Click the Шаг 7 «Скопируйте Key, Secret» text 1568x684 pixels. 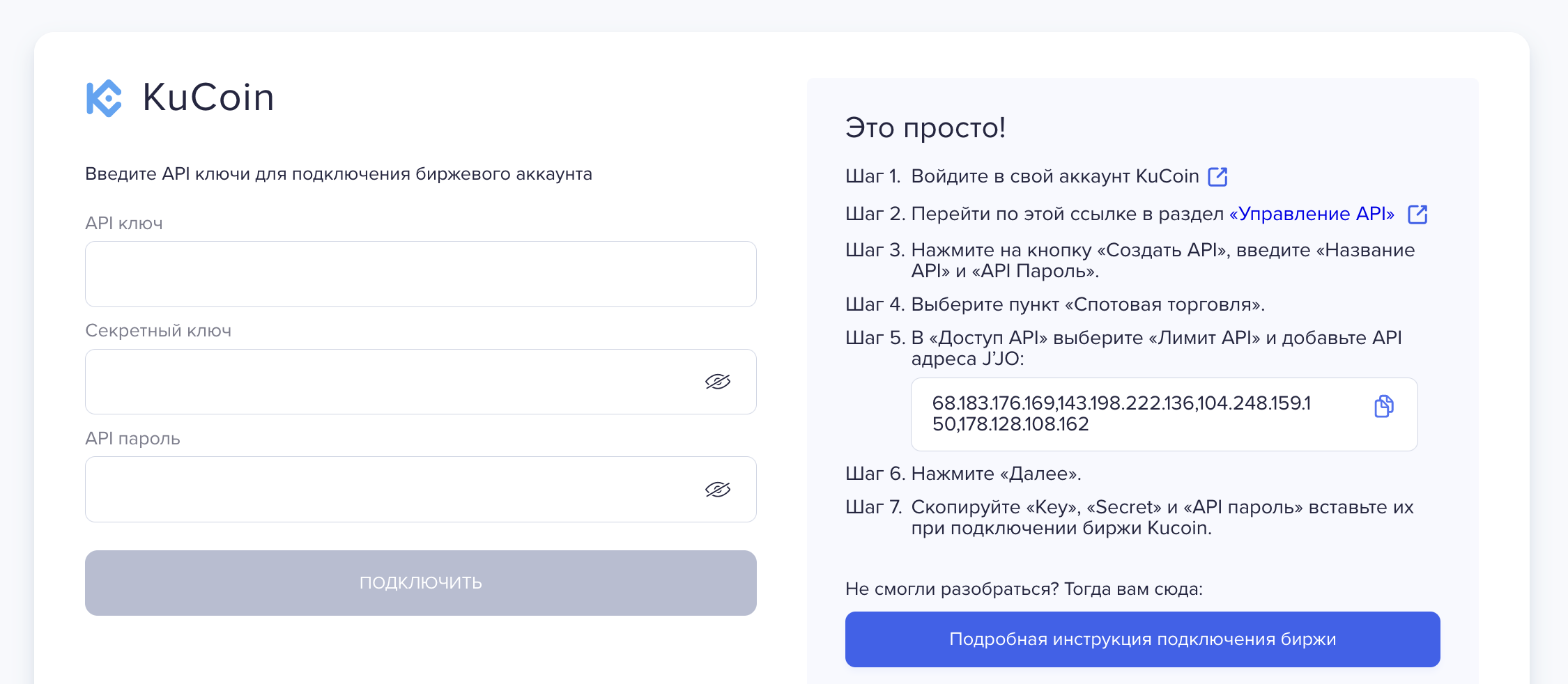(x=1162, y=518)
